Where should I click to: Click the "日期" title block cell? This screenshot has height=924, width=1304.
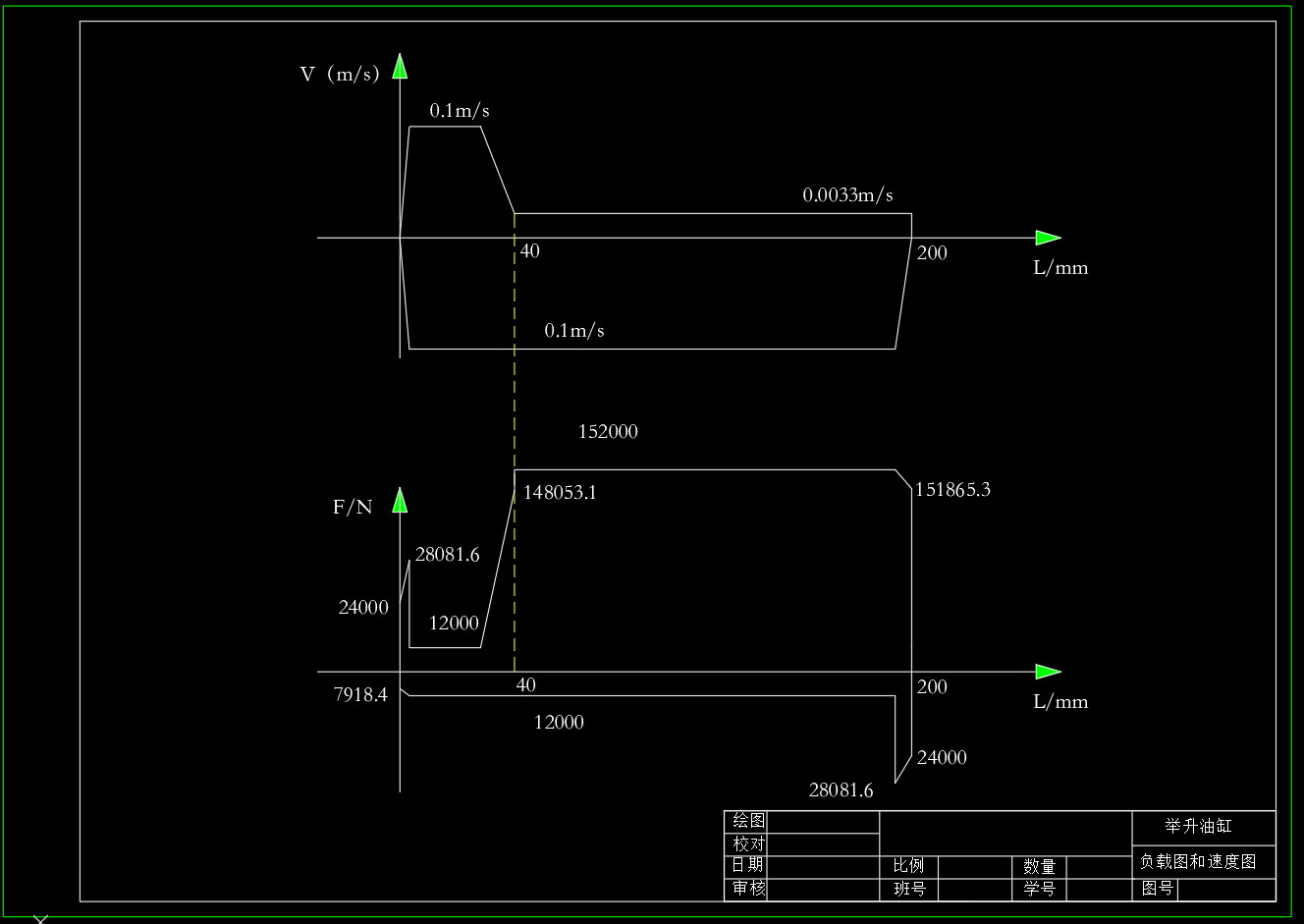(x=747, y=865)
